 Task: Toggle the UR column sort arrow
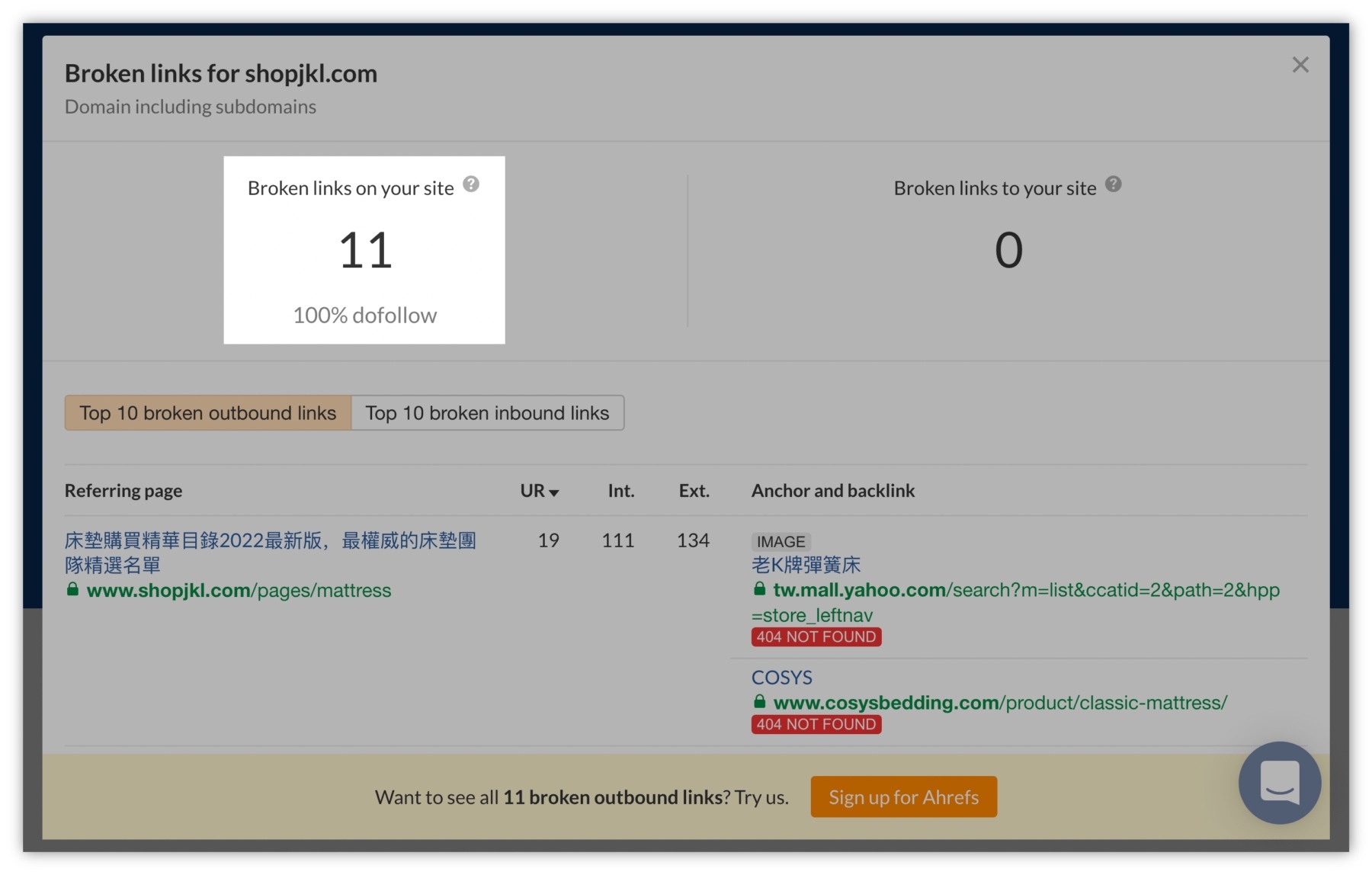[x=556, y=492]
